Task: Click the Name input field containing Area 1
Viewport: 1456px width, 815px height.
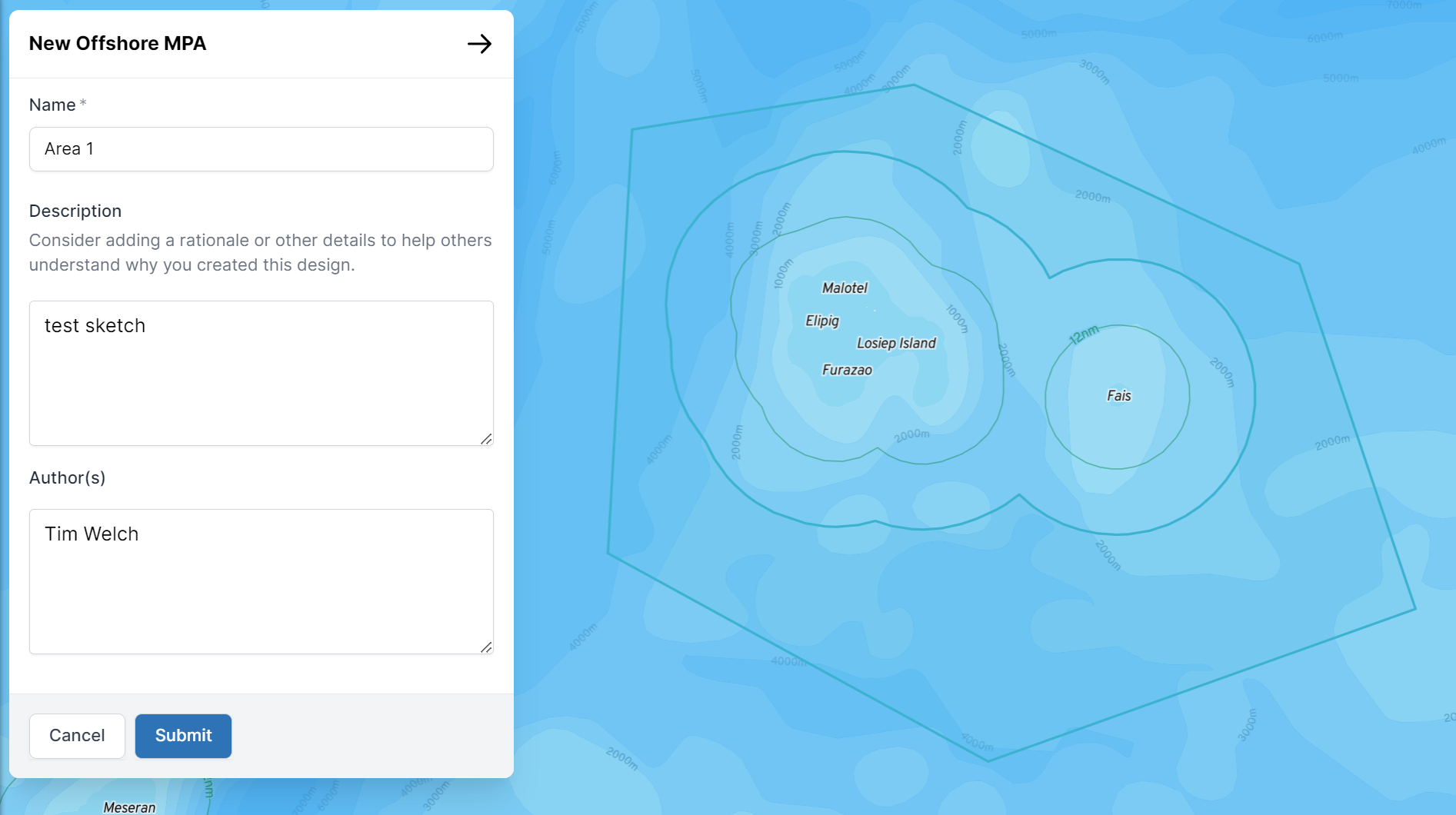Action: point(262,149)
